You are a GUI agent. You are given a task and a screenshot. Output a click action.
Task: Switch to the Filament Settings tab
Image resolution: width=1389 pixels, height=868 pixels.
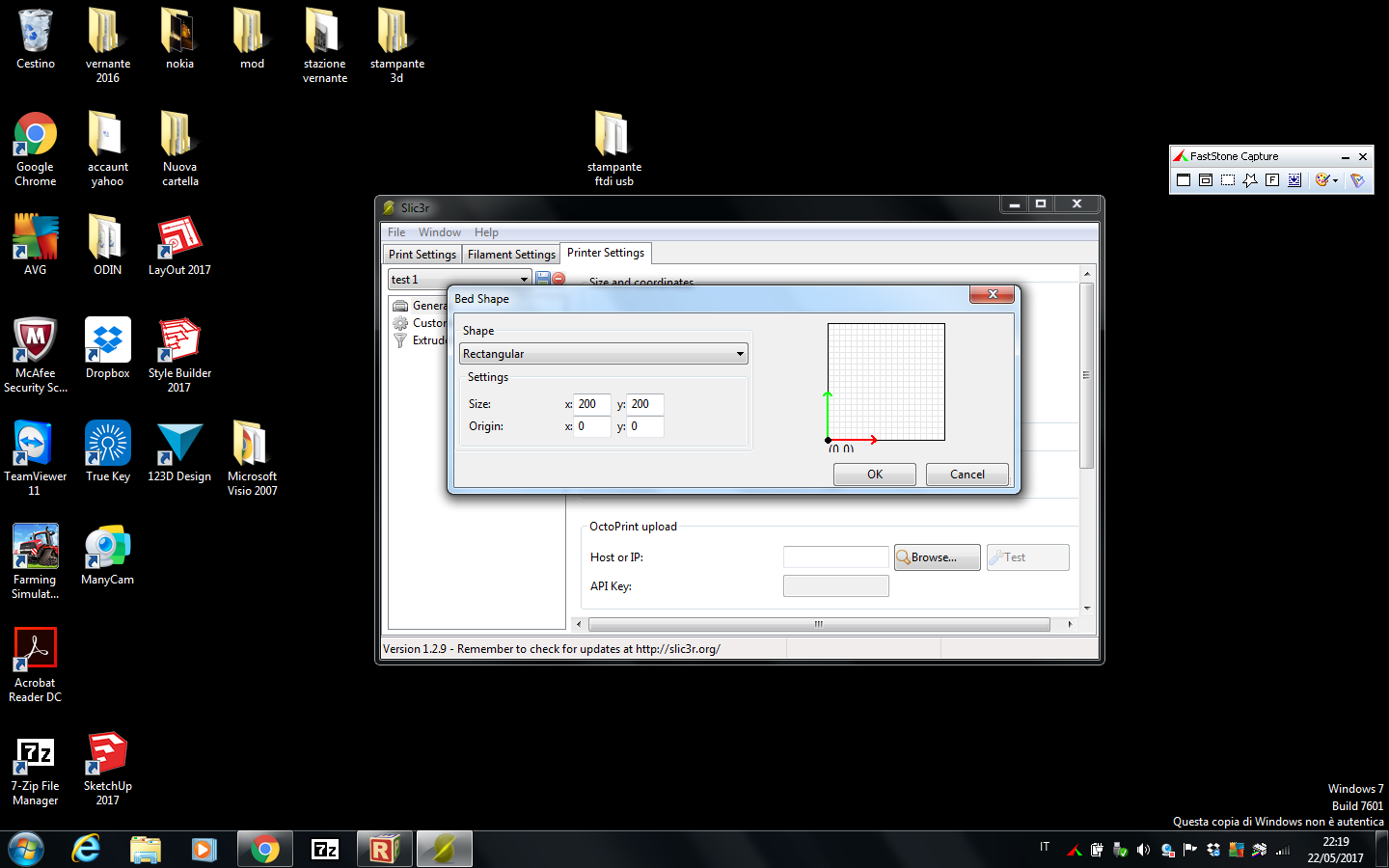pos(511,255)
